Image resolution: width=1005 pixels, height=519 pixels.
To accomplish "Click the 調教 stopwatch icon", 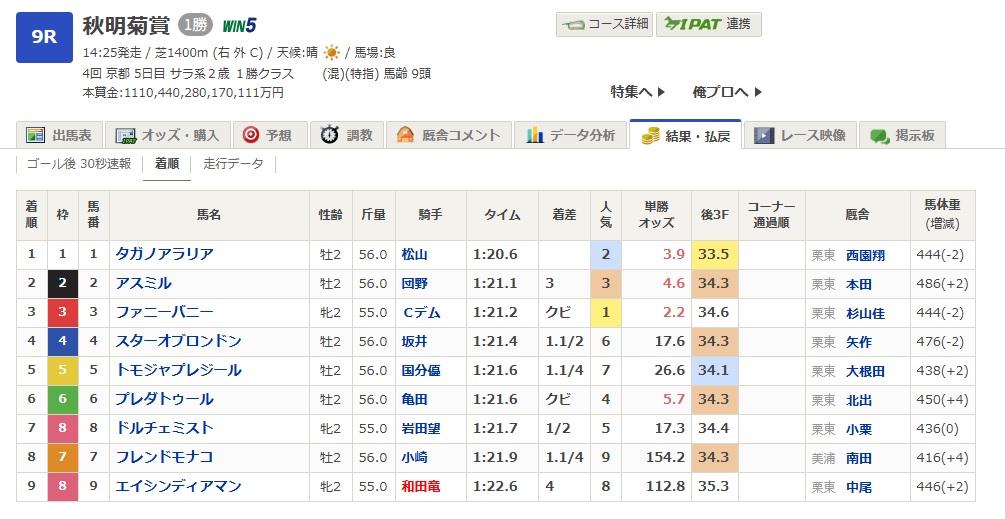I will tap(330, 135).
